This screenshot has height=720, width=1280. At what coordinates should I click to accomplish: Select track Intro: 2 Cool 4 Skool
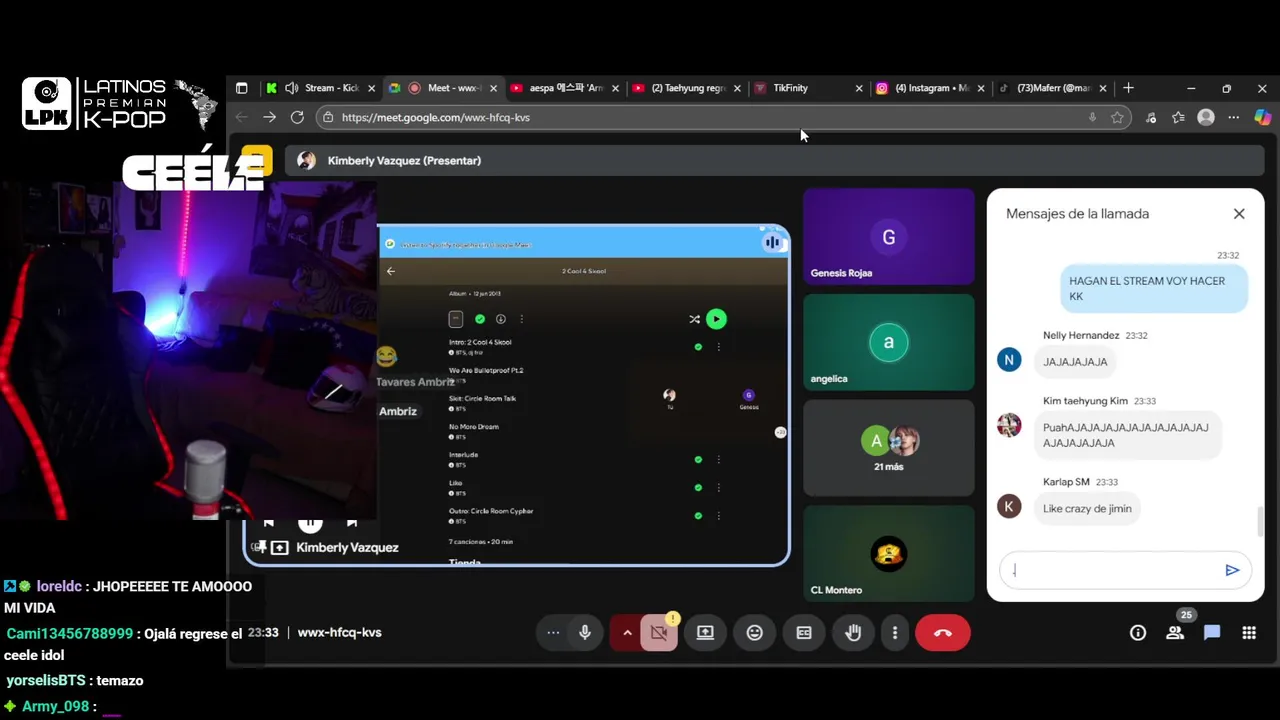tap(480, 342)
